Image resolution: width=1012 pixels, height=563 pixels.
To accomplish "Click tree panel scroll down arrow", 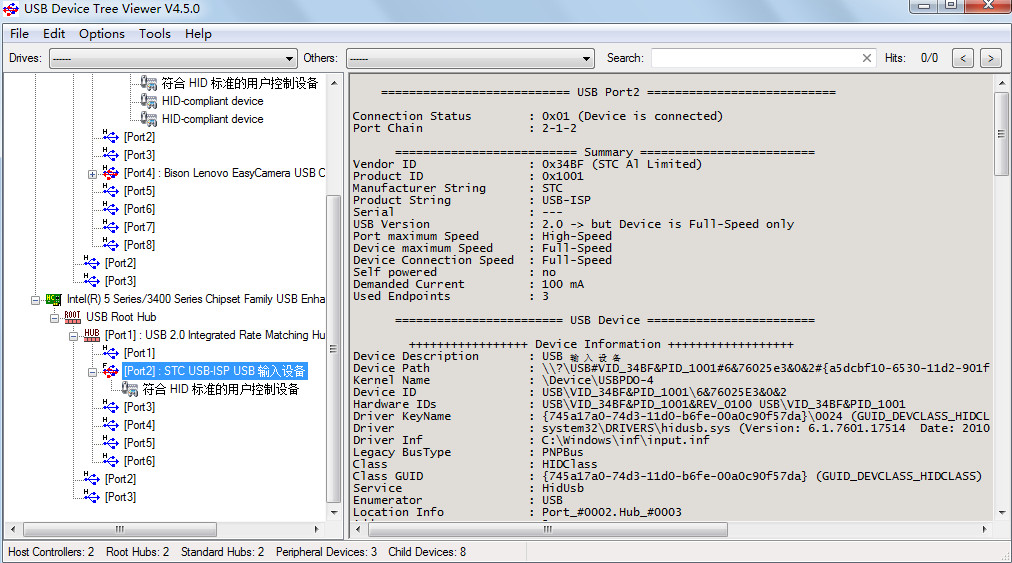I will (x=334, y=513).
